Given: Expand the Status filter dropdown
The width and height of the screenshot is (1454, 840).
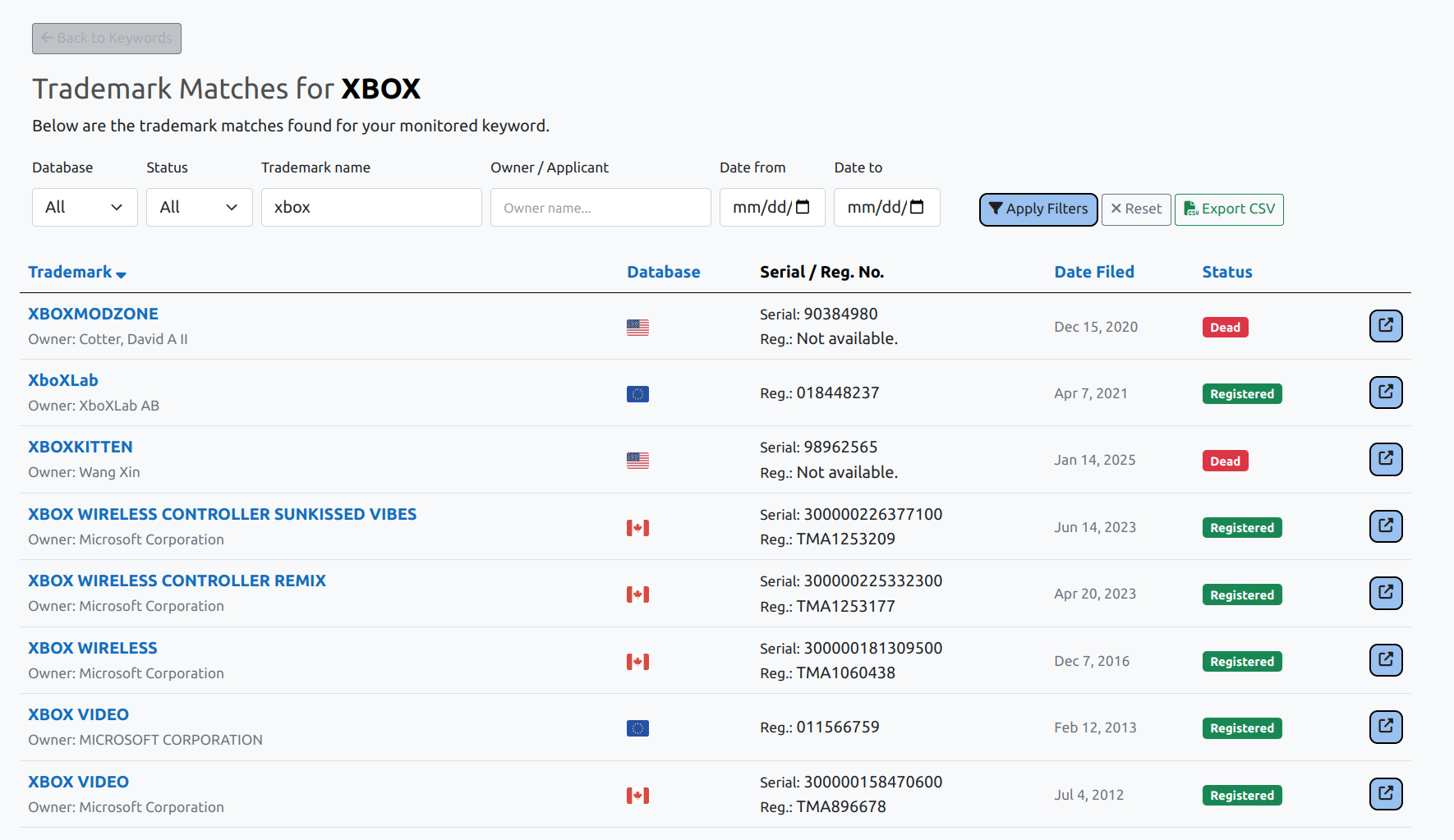Looking at the screenshot, I should point(200,207).
